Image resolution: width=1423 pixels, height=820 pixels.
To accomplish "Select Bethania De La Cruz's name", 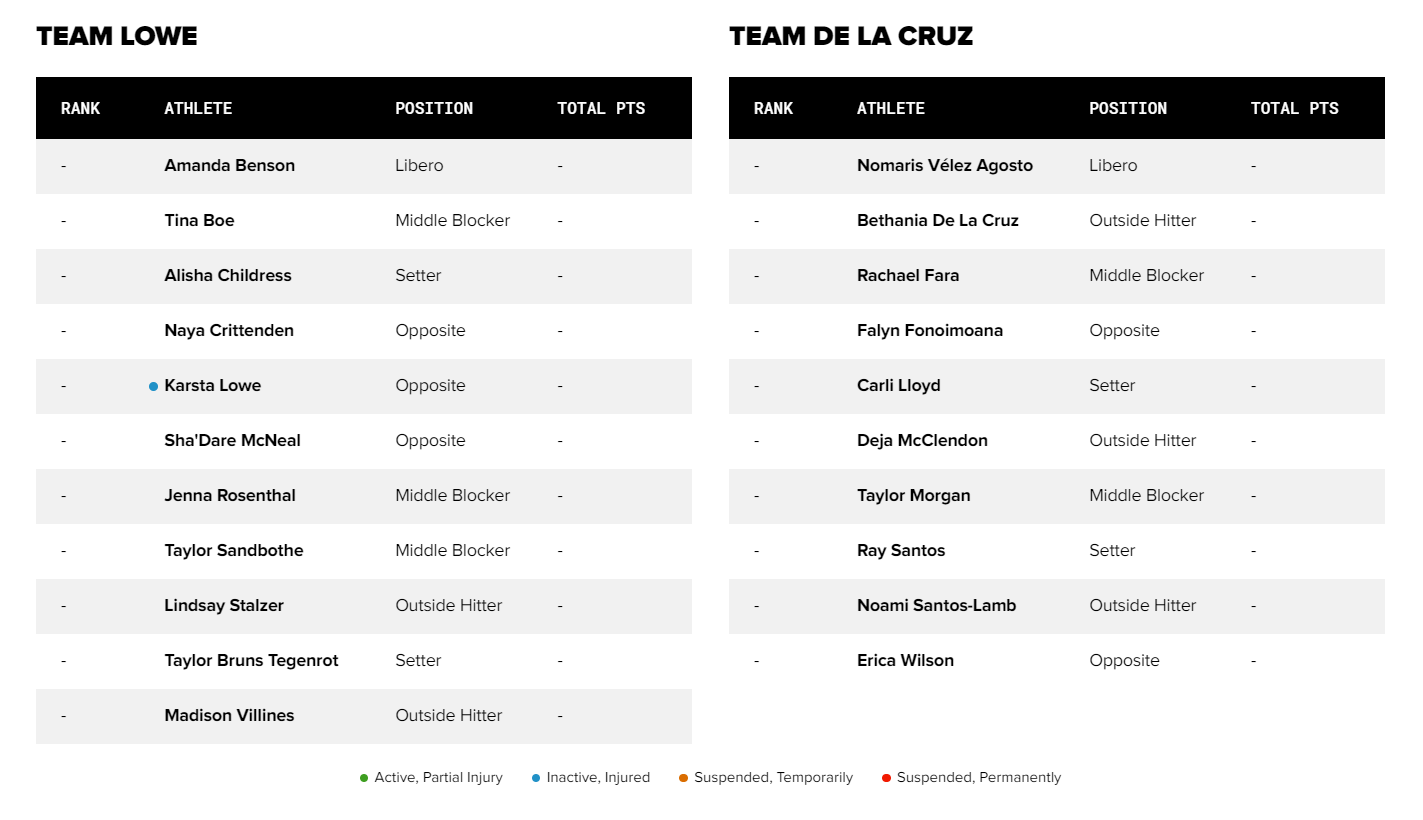I will (938, 221).
